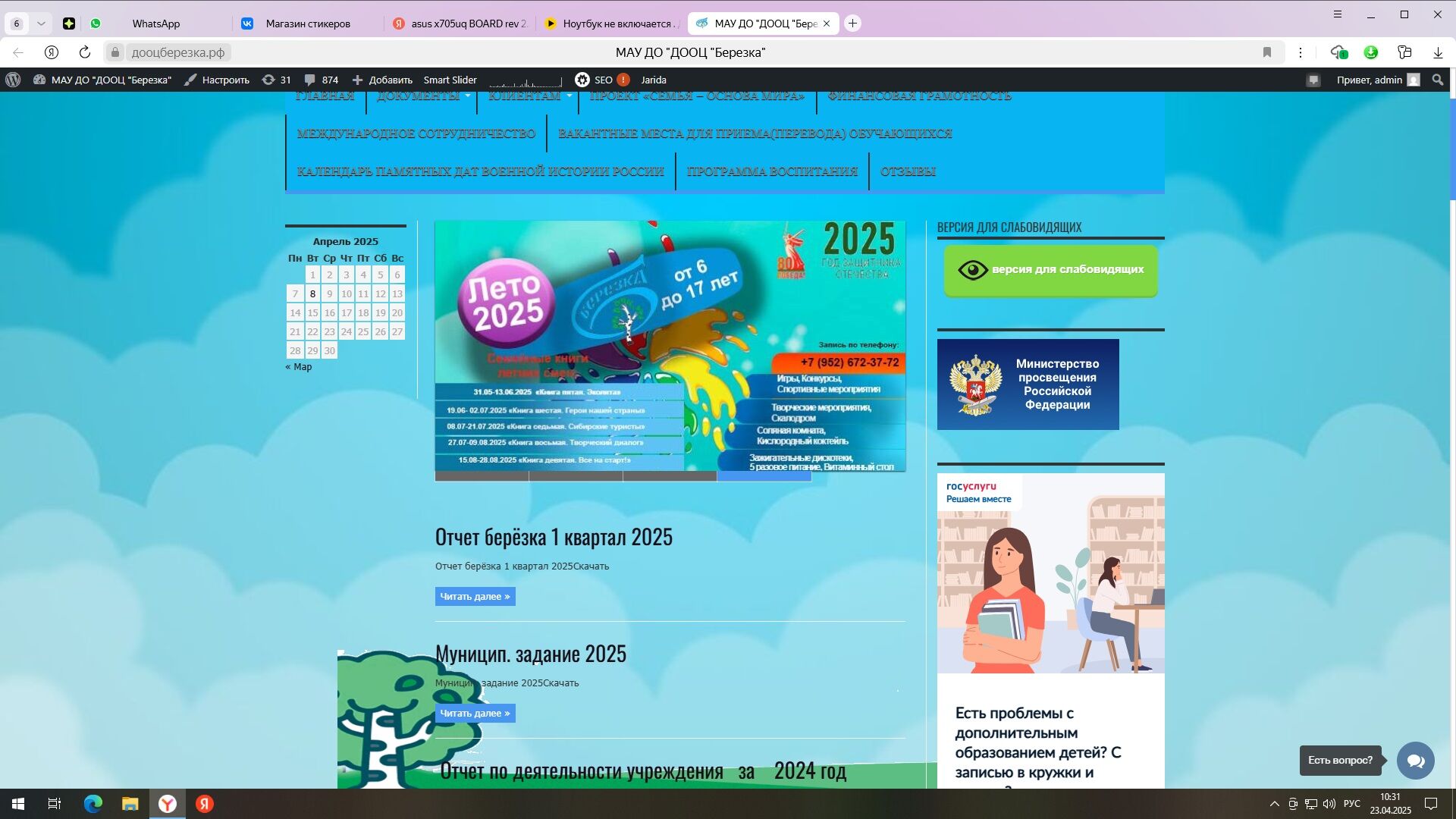1456x819 pixels.
Task: Switch to the WhatsApp tab
Action: click(x=155, y=24)
